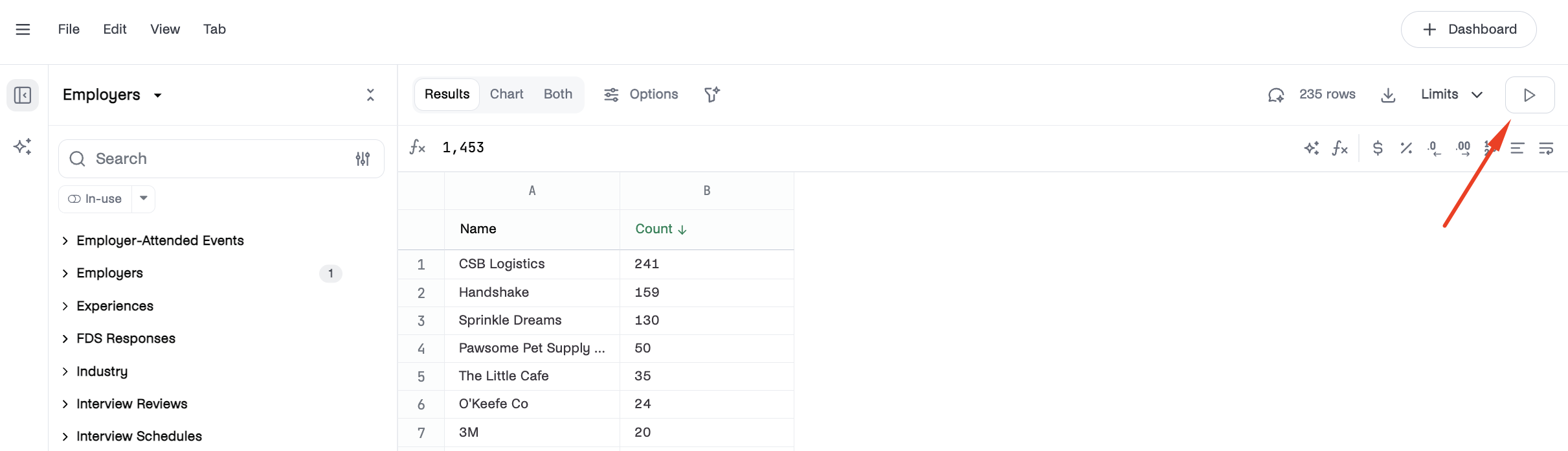Click AI sparkle icon in format toolbar
Viewport: 1568px width, 451px height.
pyautogui.click(x=1312, y=148)
